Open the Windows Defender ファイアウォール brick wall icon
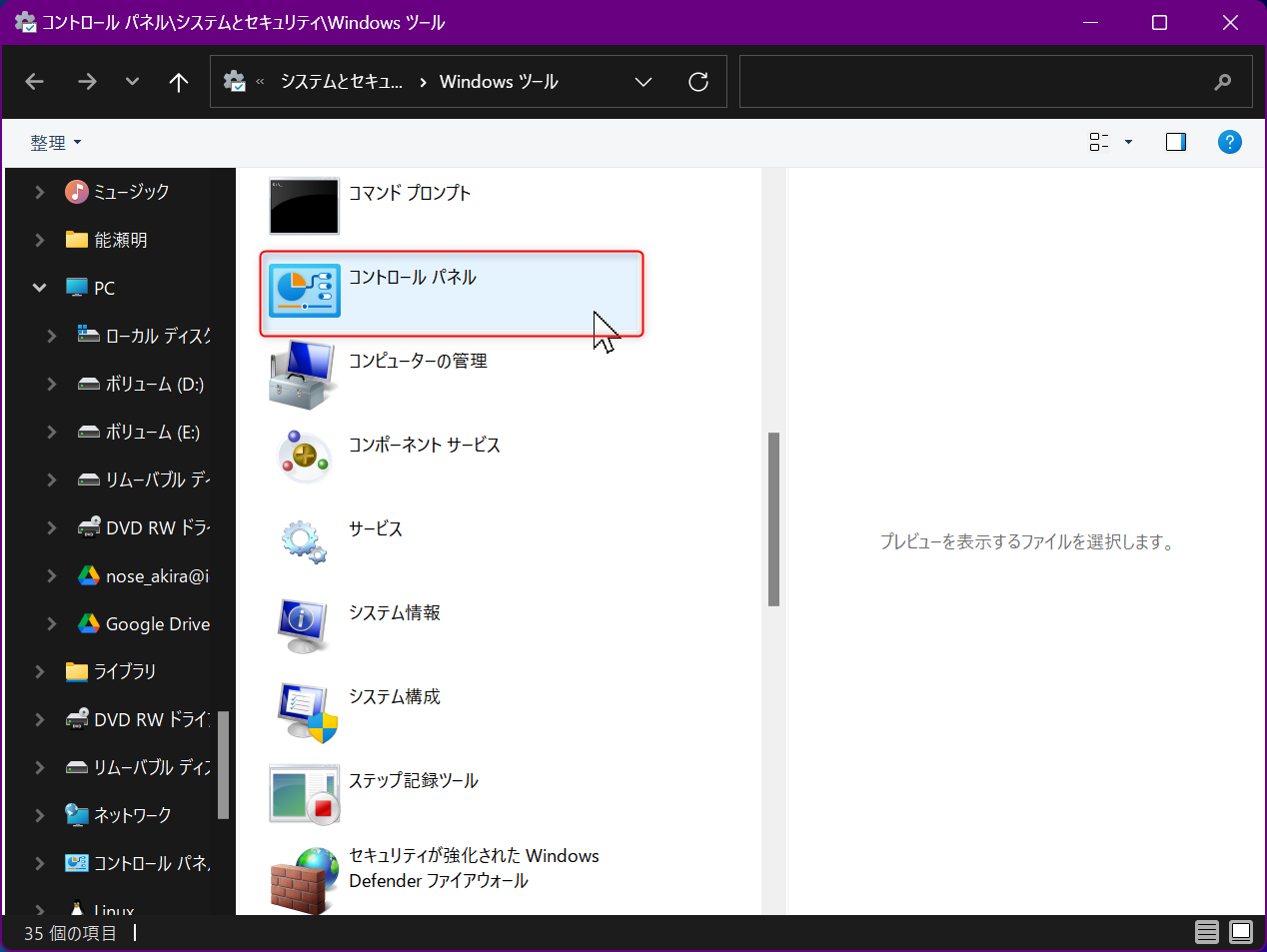 305,880
